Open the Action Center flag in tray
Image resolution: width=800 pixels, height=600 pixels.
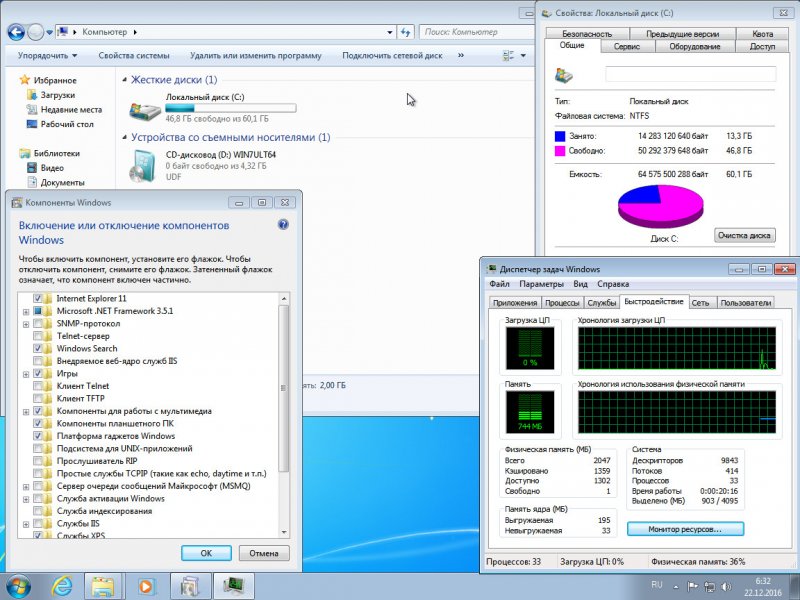tap(692, 587)
